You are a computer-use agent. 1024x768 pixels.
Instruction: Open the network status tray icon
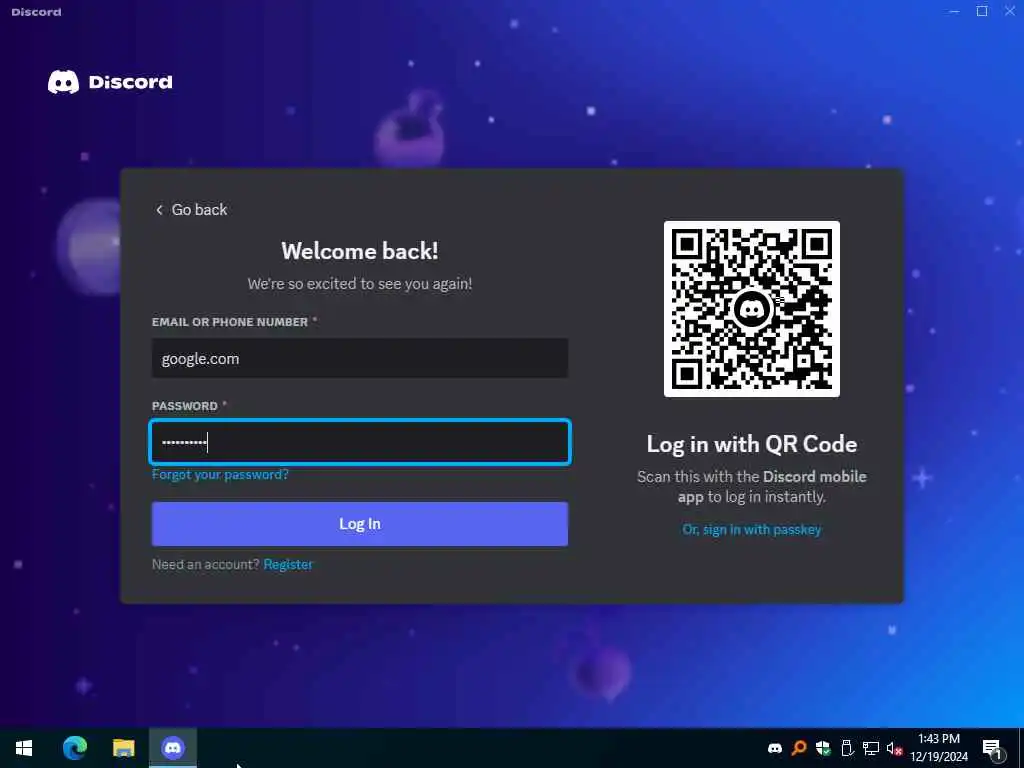tap(871, 748)
